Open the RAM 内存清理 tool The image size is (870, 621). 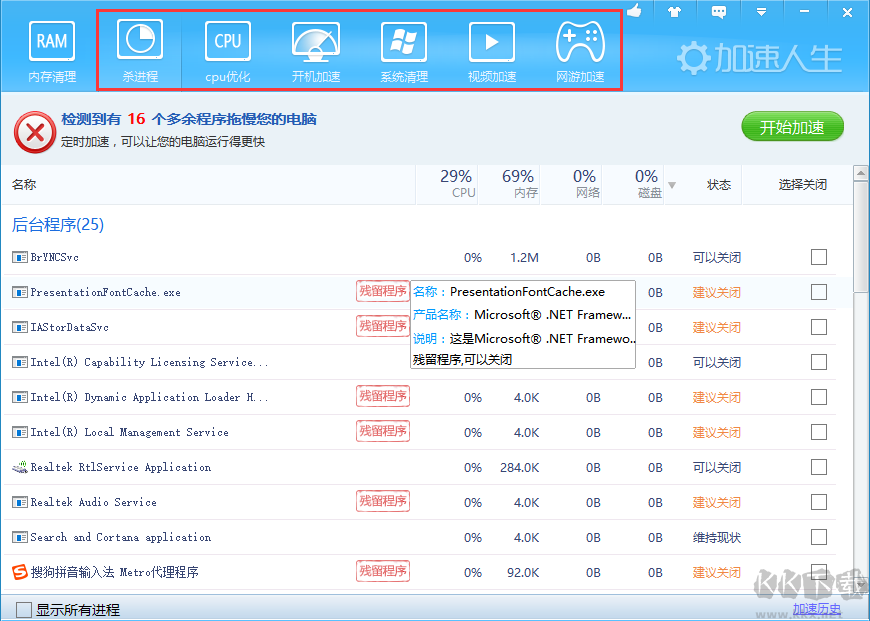(x=52, y=51)
